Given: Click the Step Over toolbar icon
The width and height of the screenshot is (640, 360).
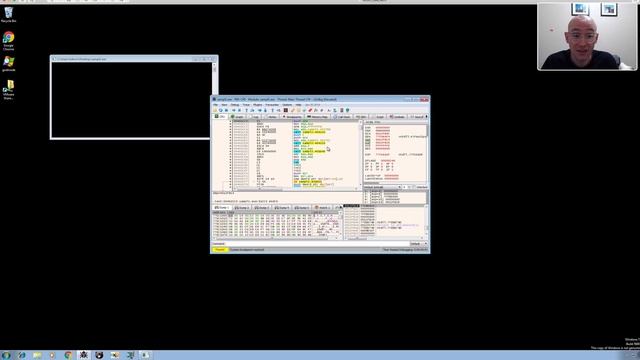Looking at the screenshot, I should click(252, 110).
